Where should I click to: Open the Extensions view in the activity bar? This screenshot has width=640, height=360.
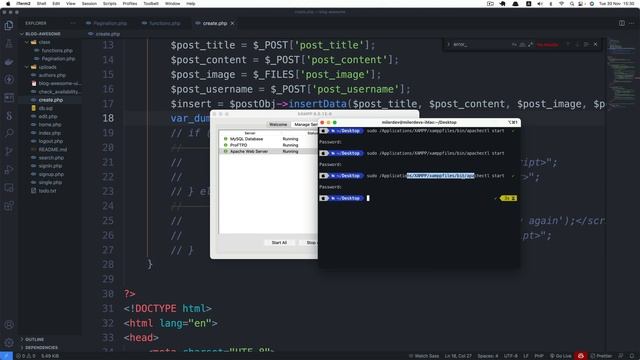click(x=9, y=205)
